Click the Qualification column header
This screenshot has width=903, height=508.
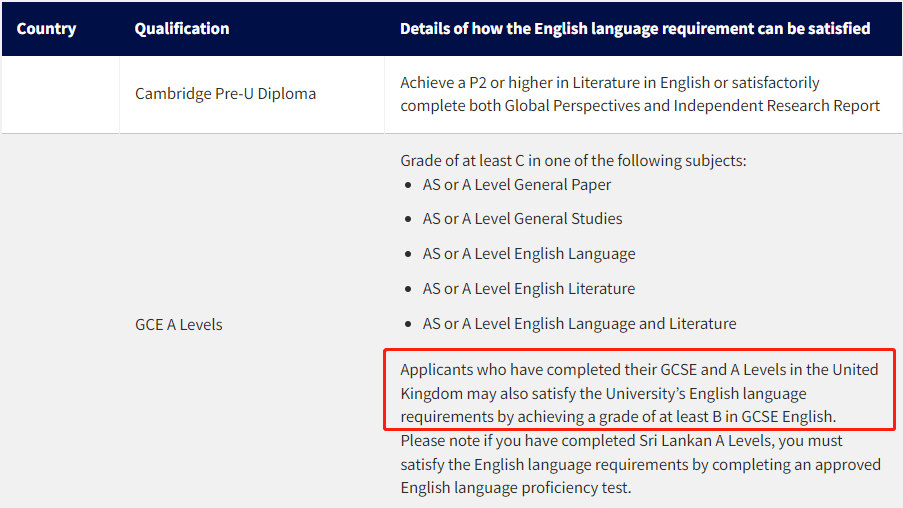[182, 29]
